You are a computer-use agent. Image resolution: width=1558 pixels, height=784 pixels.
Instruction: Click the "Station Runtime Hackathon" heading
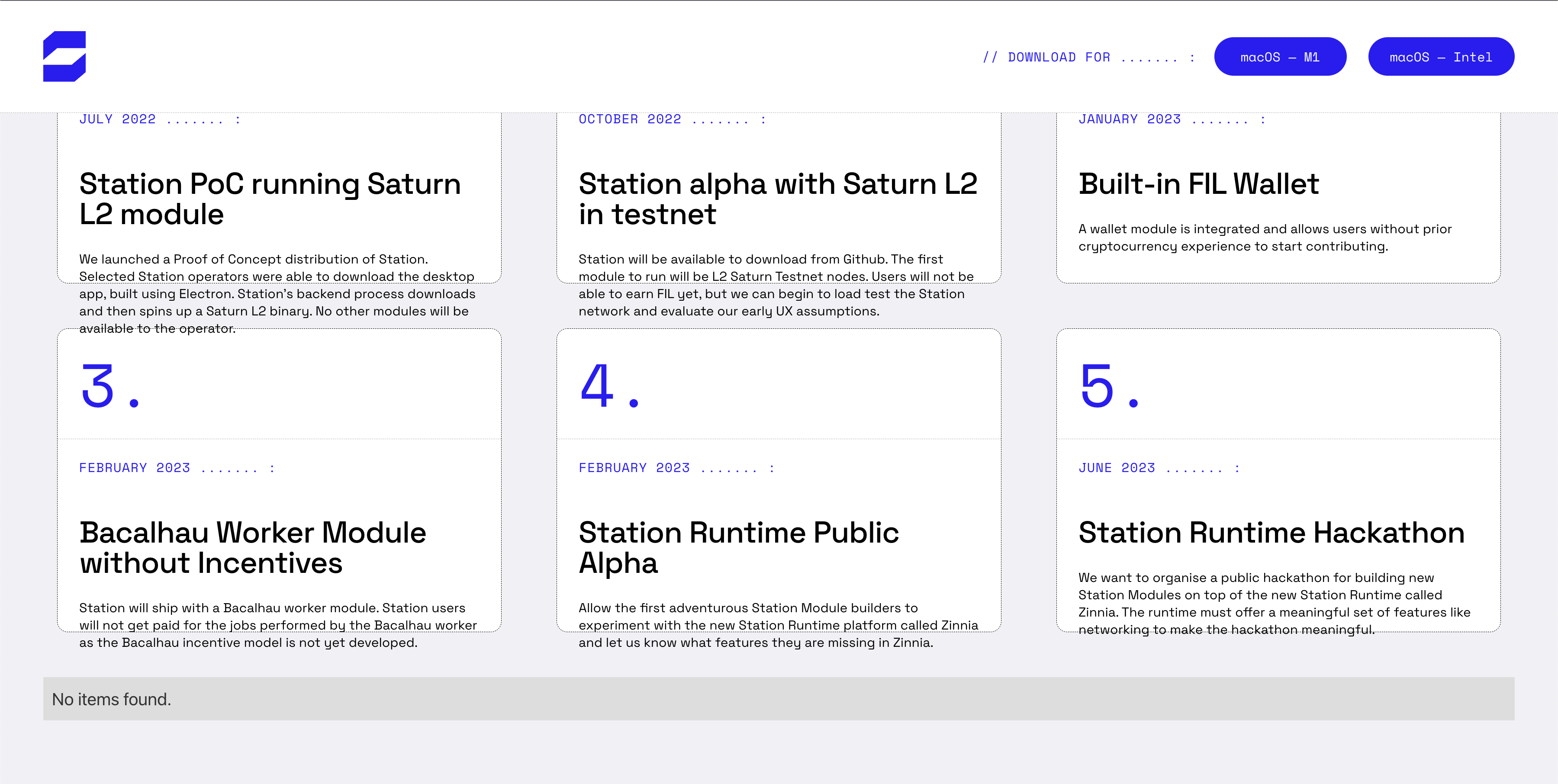click(x=1272, y=533)
